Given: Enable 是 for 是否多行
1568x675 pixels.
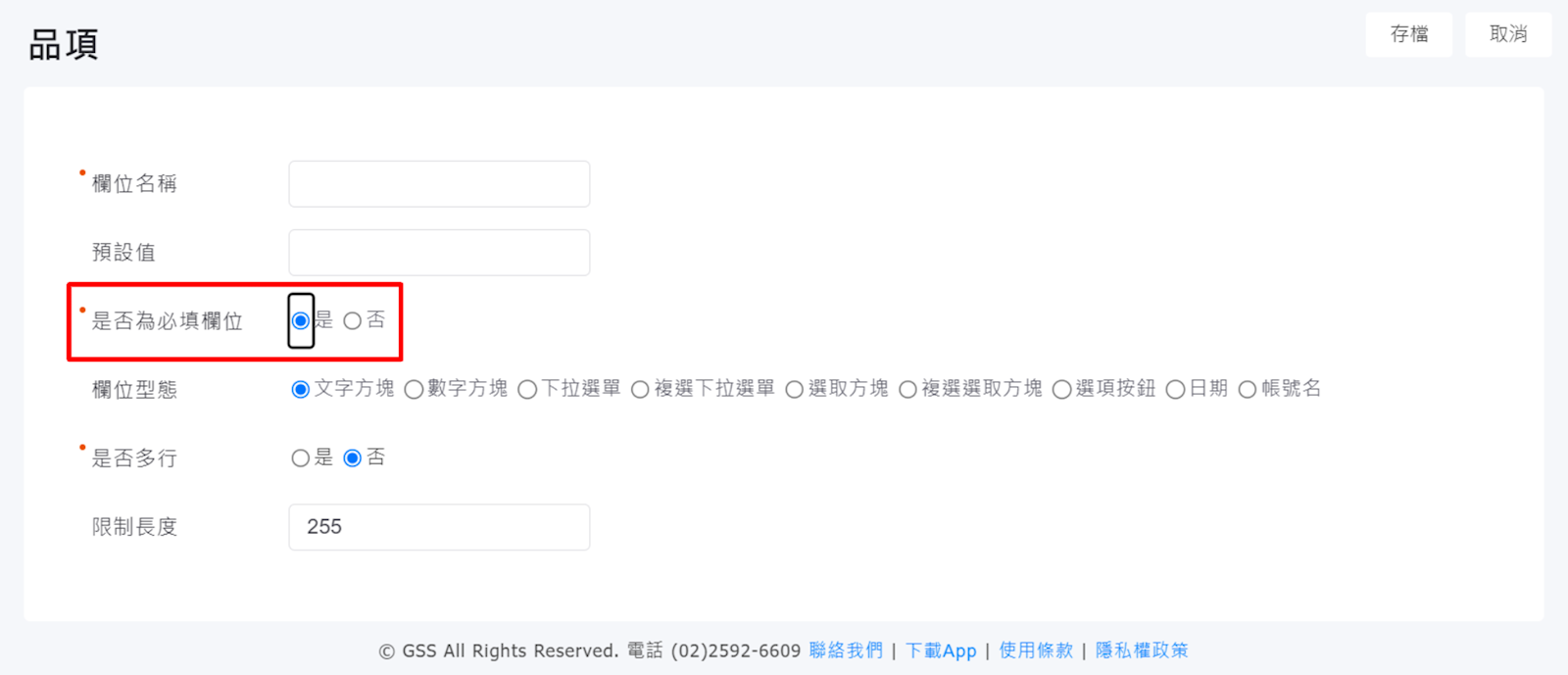Looking at the screenshot, I should 301,458.
